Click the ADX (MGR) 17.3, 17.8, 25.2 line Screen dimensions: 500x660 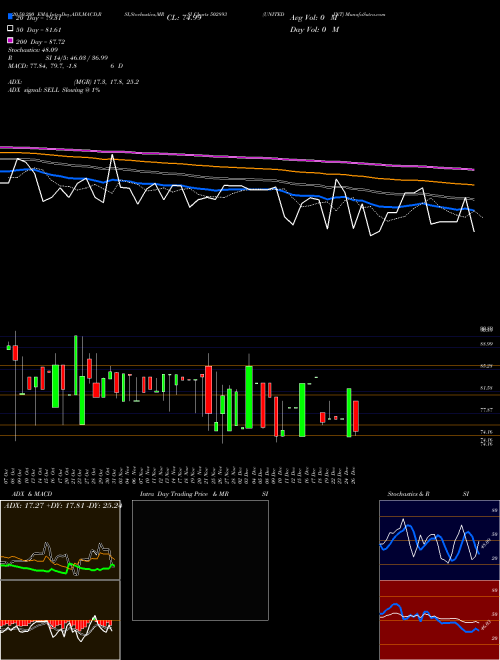[x=74, y=82]
